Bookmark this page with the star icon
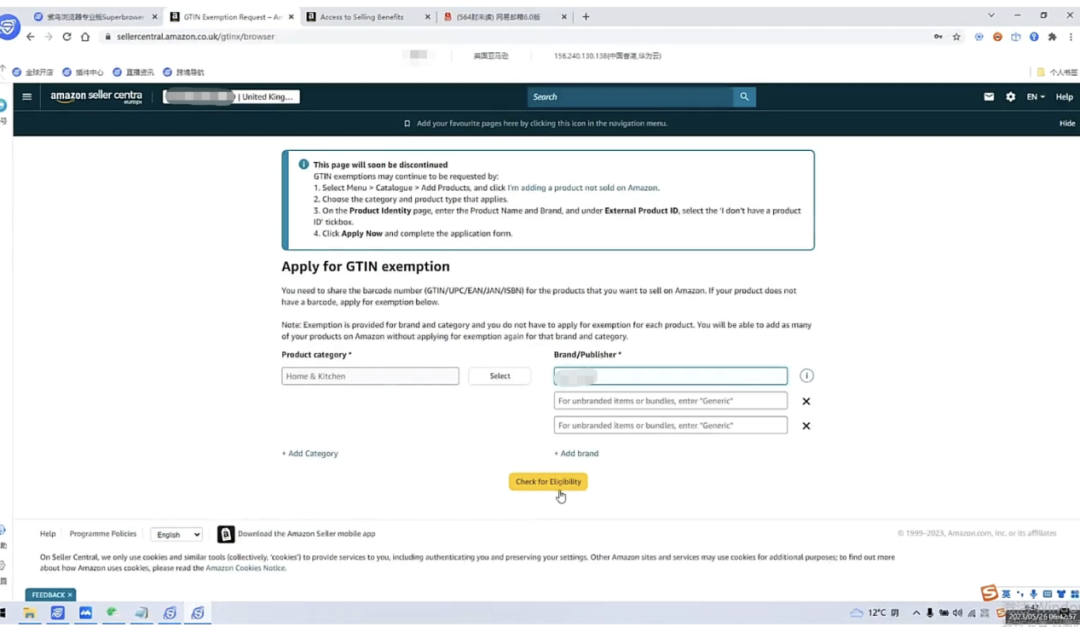 [x=957, y=37]
